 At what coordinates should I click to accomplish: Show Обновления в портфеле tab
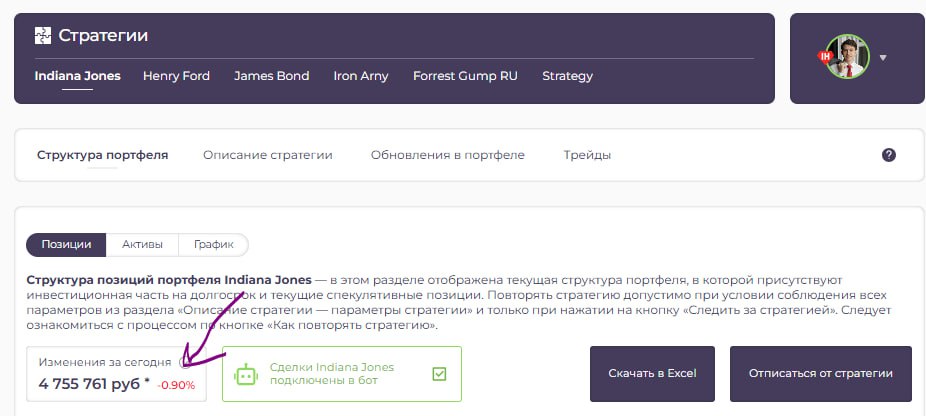[x=447, y=155]
